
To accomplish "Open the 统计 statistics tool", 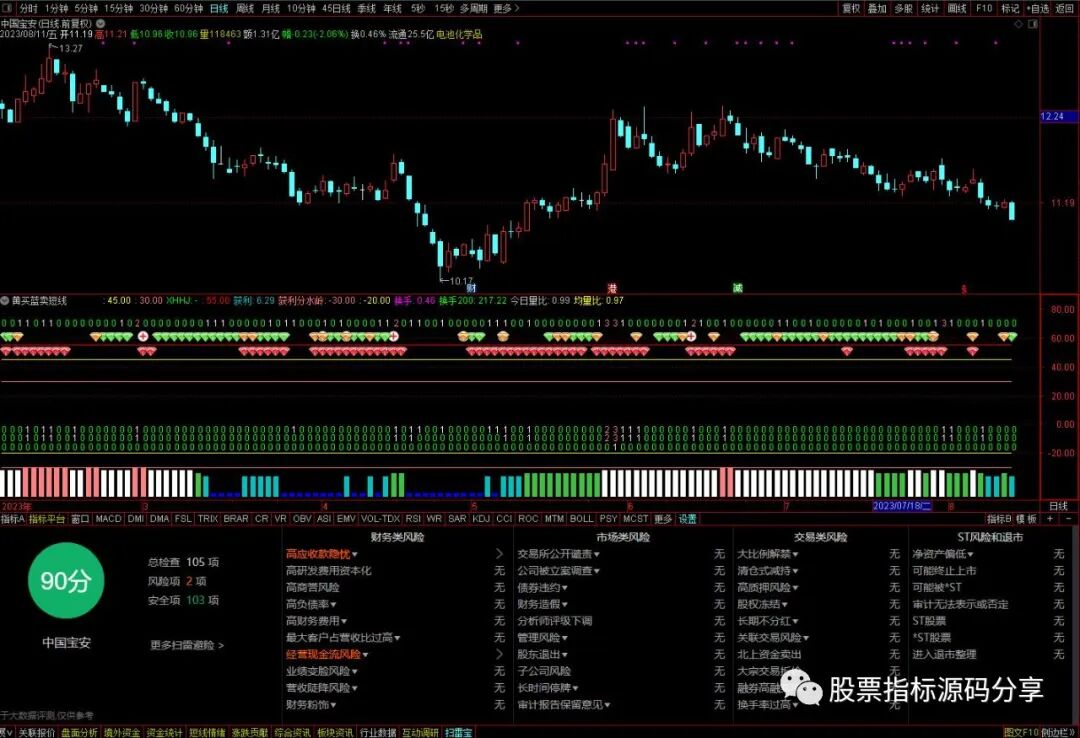I will click(x=930, y=8).
